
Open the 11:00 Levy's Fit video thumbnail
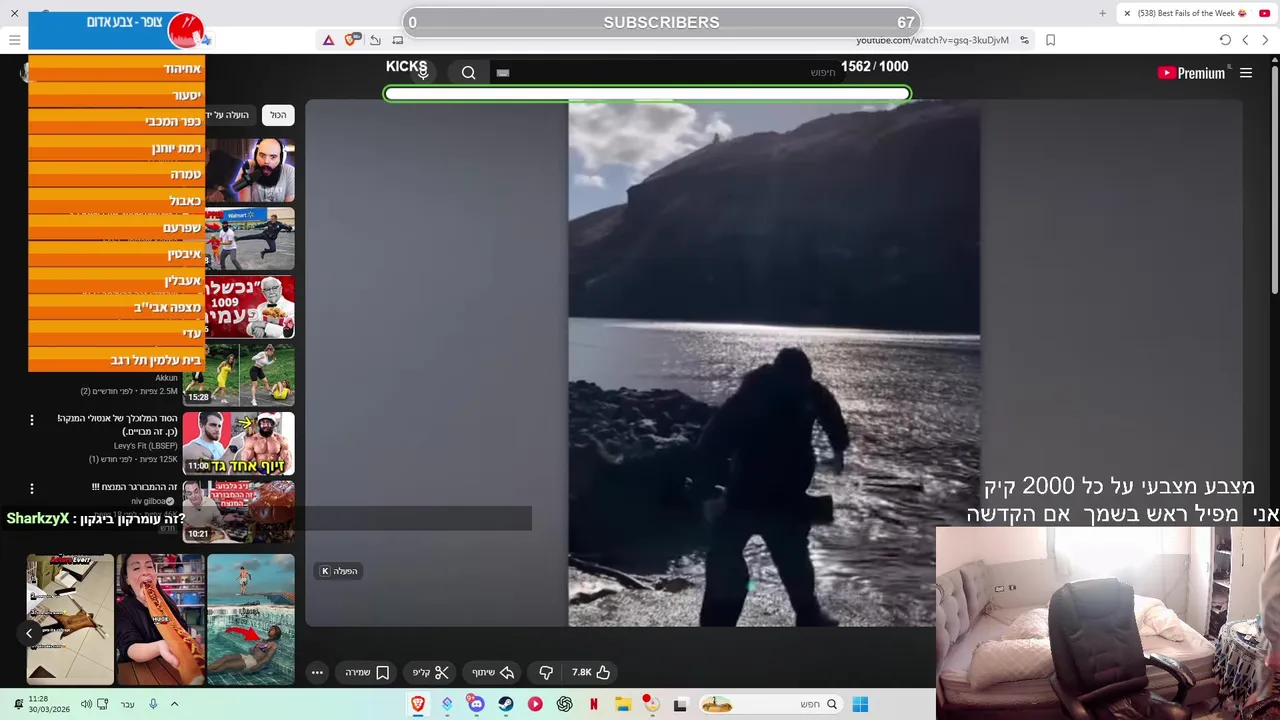click(239, 442)
